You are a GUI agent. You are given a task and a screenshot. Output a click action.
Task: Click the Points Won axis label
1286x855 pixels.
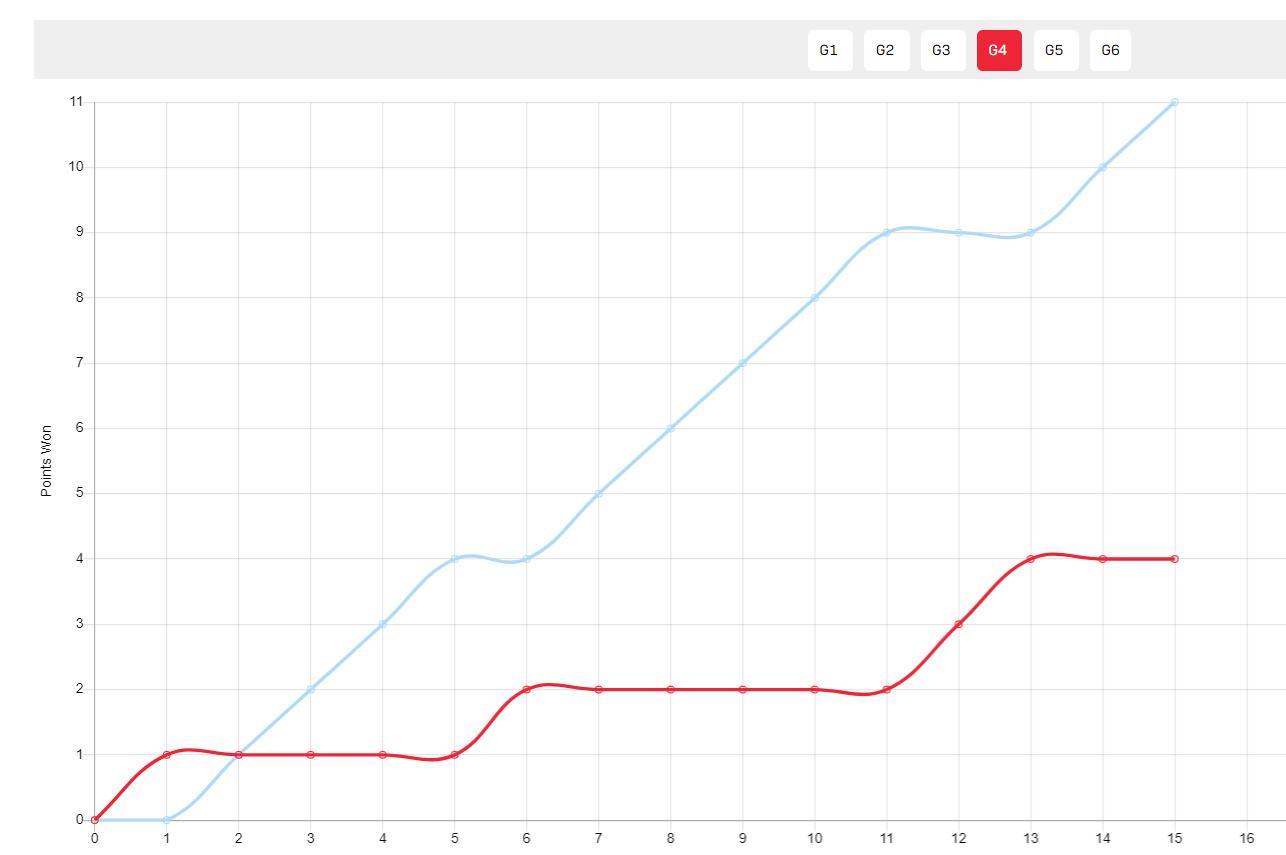46,461
